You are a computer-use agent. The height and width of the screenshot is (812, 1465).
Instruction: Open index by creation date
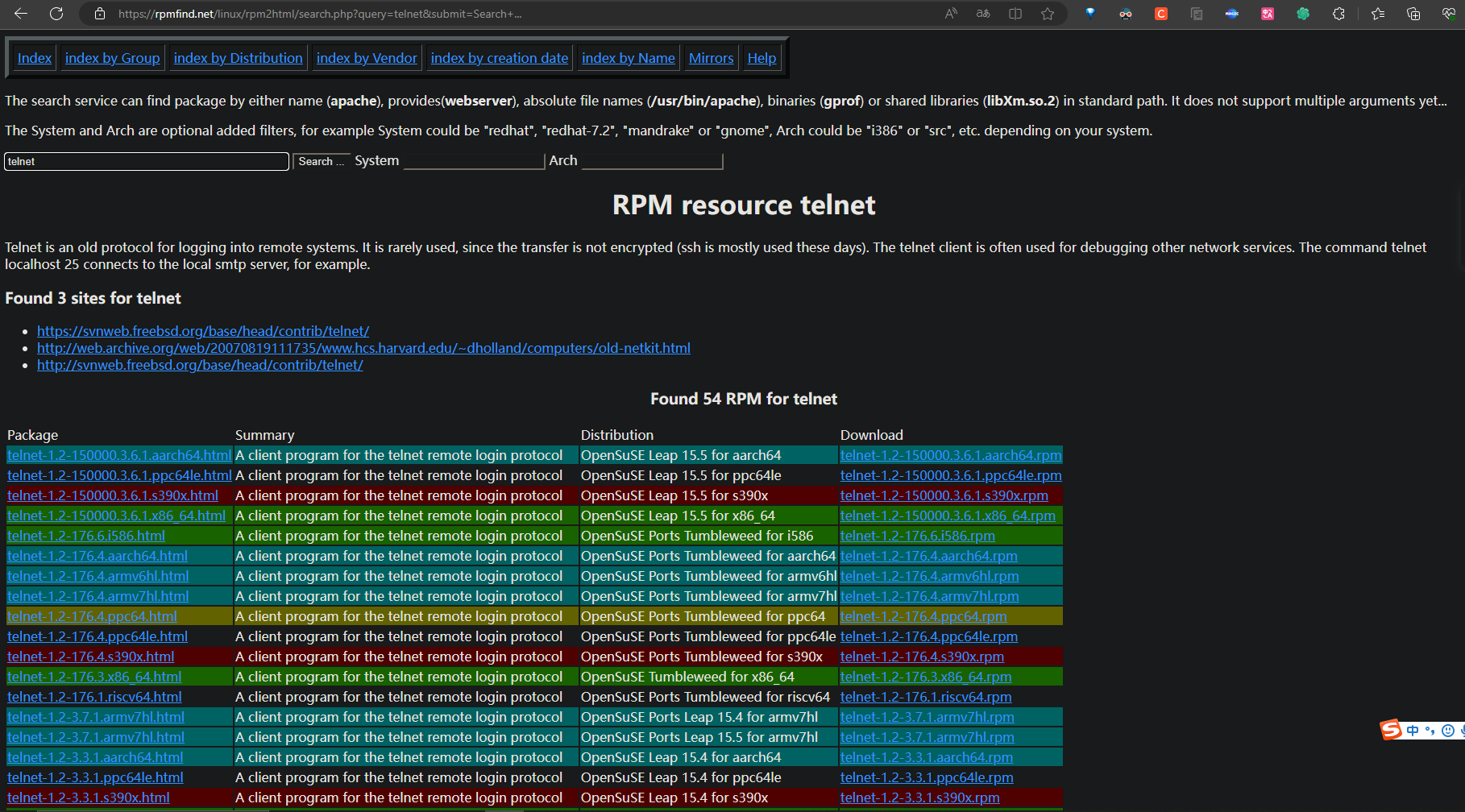pos(500,58)
